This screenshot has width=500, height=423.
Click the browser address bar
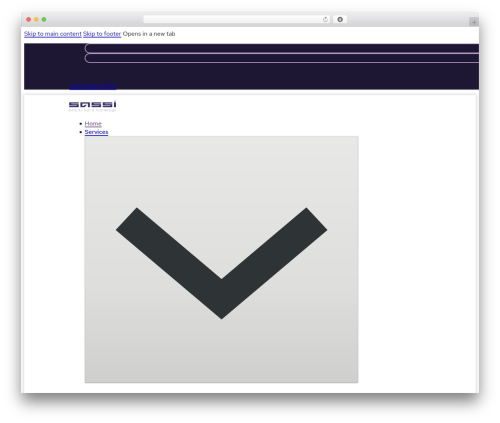[x=236, y=19]
